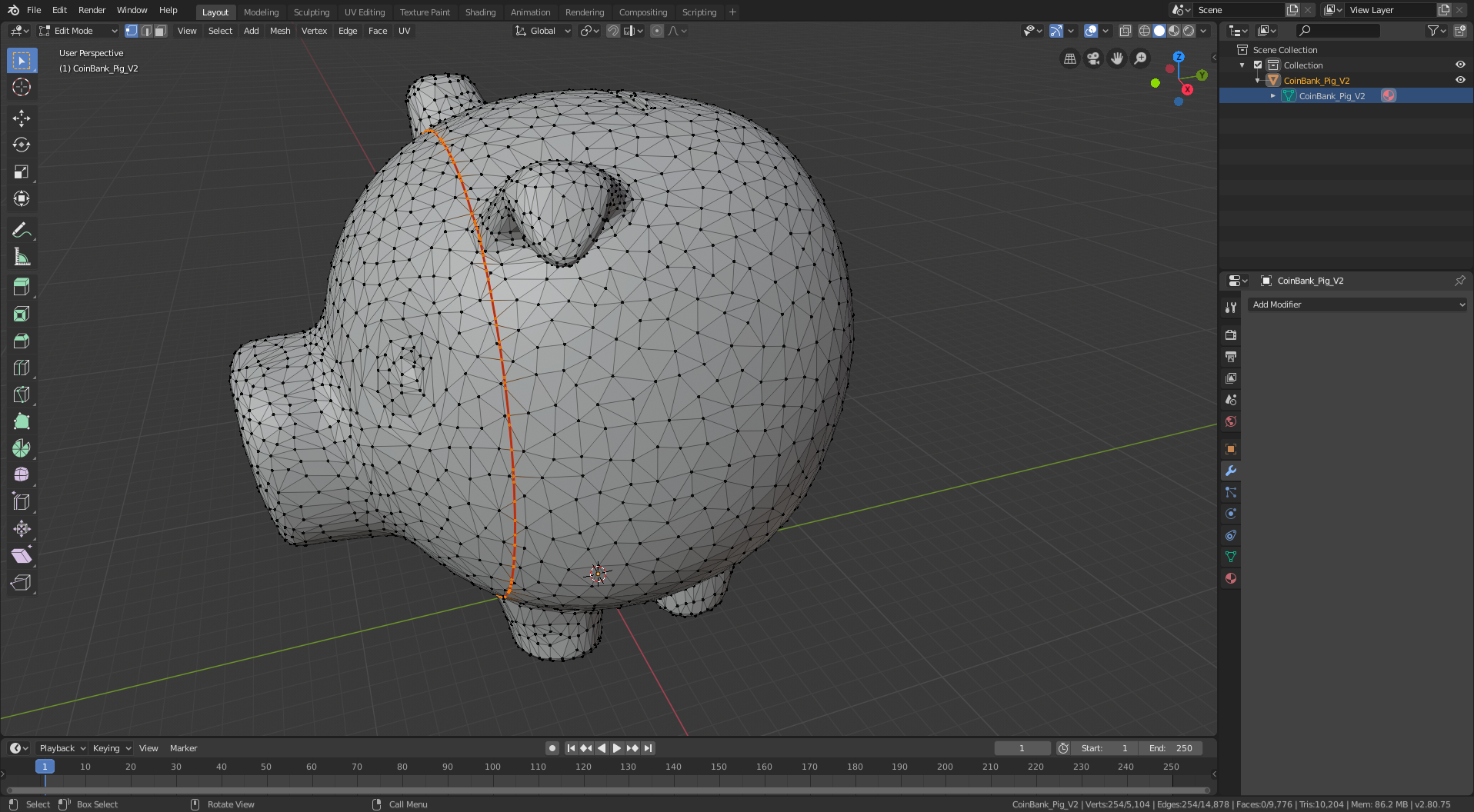Expand the CoinBank_Pig_V2 mesh data item
The width and height of the screenshot is (1474, 812).
click(x=1273, y=96)
